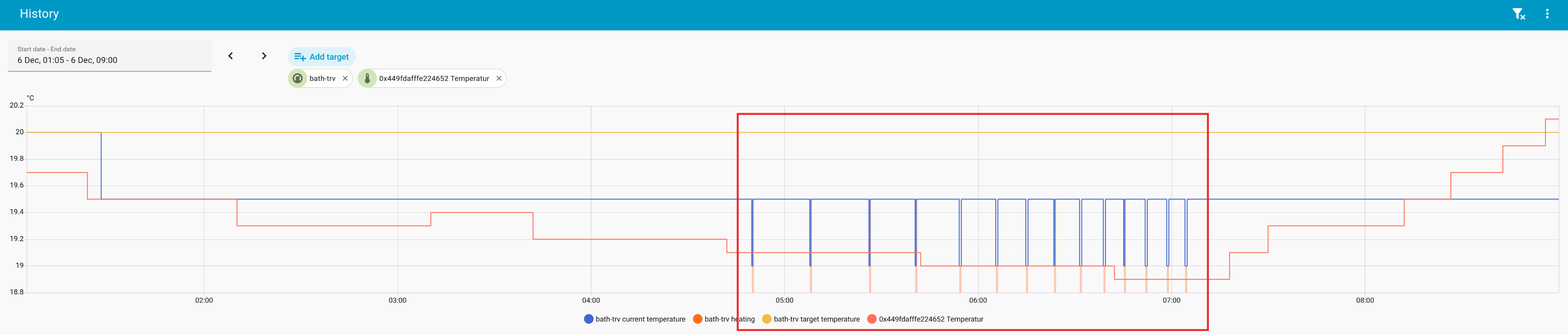Click the thermometer icon on Temperatur chip
This screenshot has height=335, width=1568.
click(367, 79)
